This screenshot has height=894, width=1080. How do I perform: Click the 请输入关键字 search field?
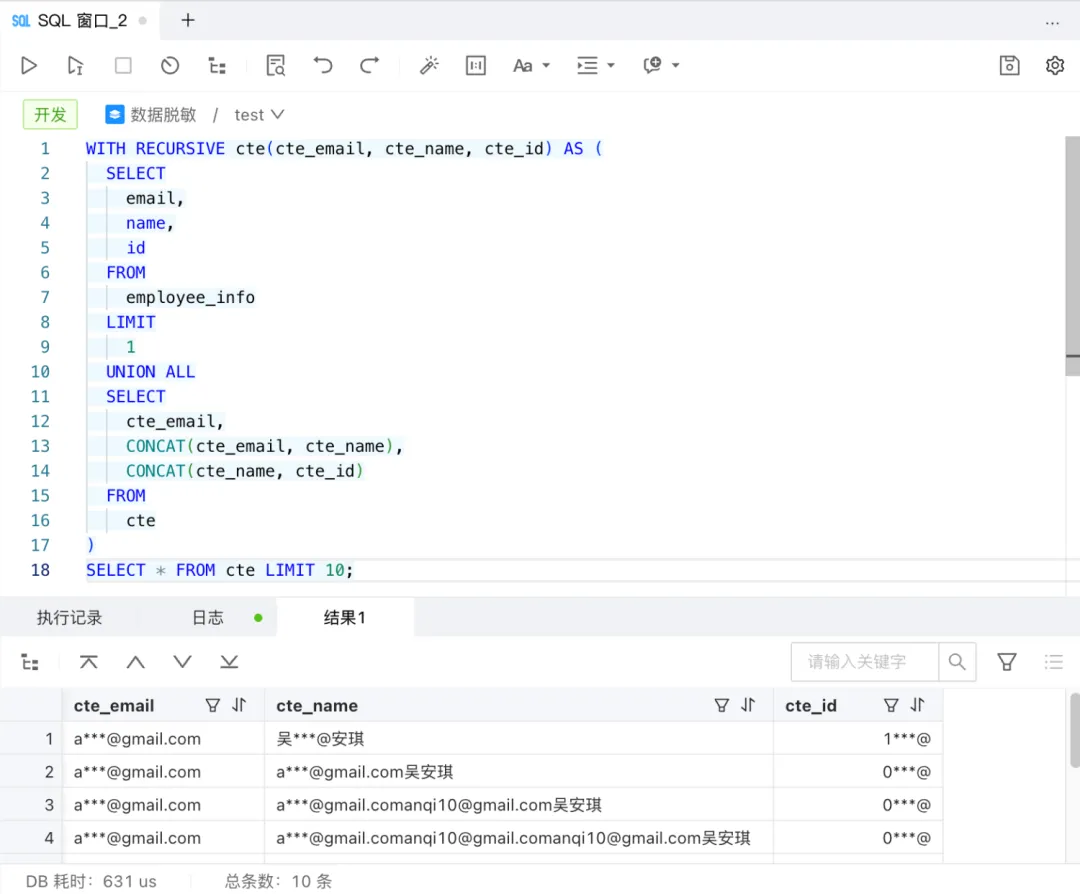point(864,662)
